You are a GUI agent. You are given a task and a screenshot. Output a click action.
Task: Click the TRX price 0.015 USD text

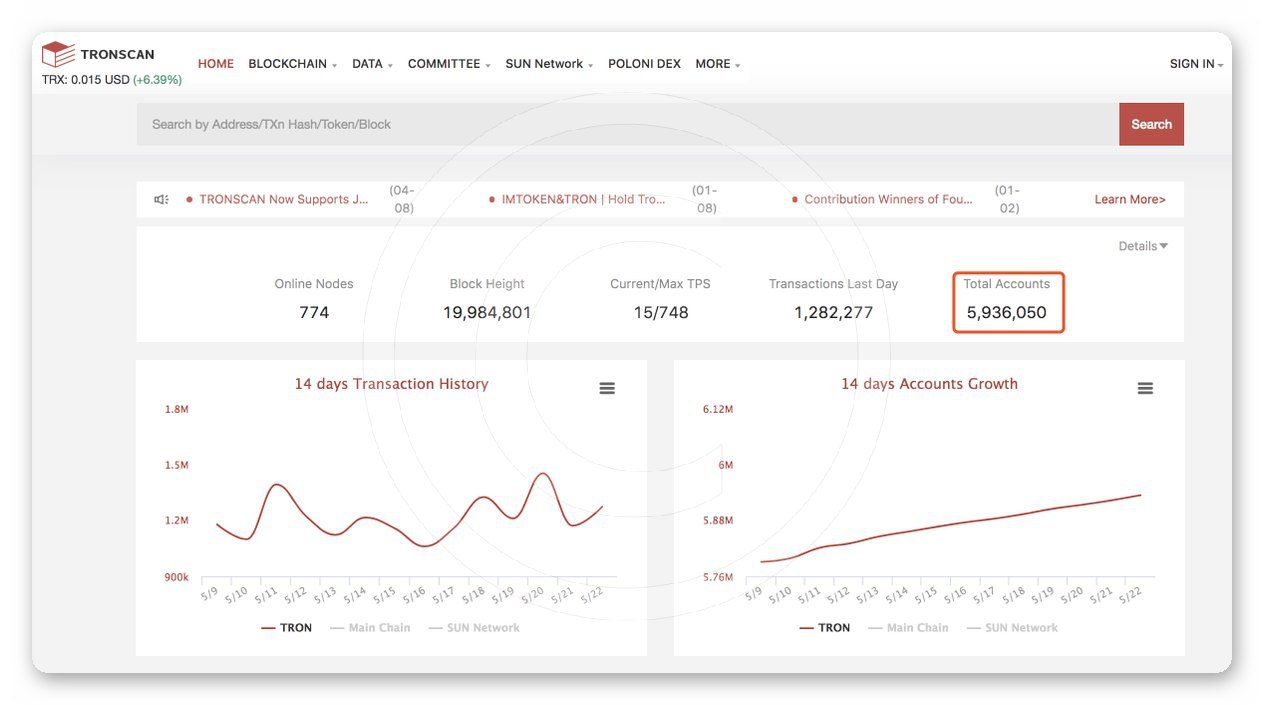pos(86,80)
